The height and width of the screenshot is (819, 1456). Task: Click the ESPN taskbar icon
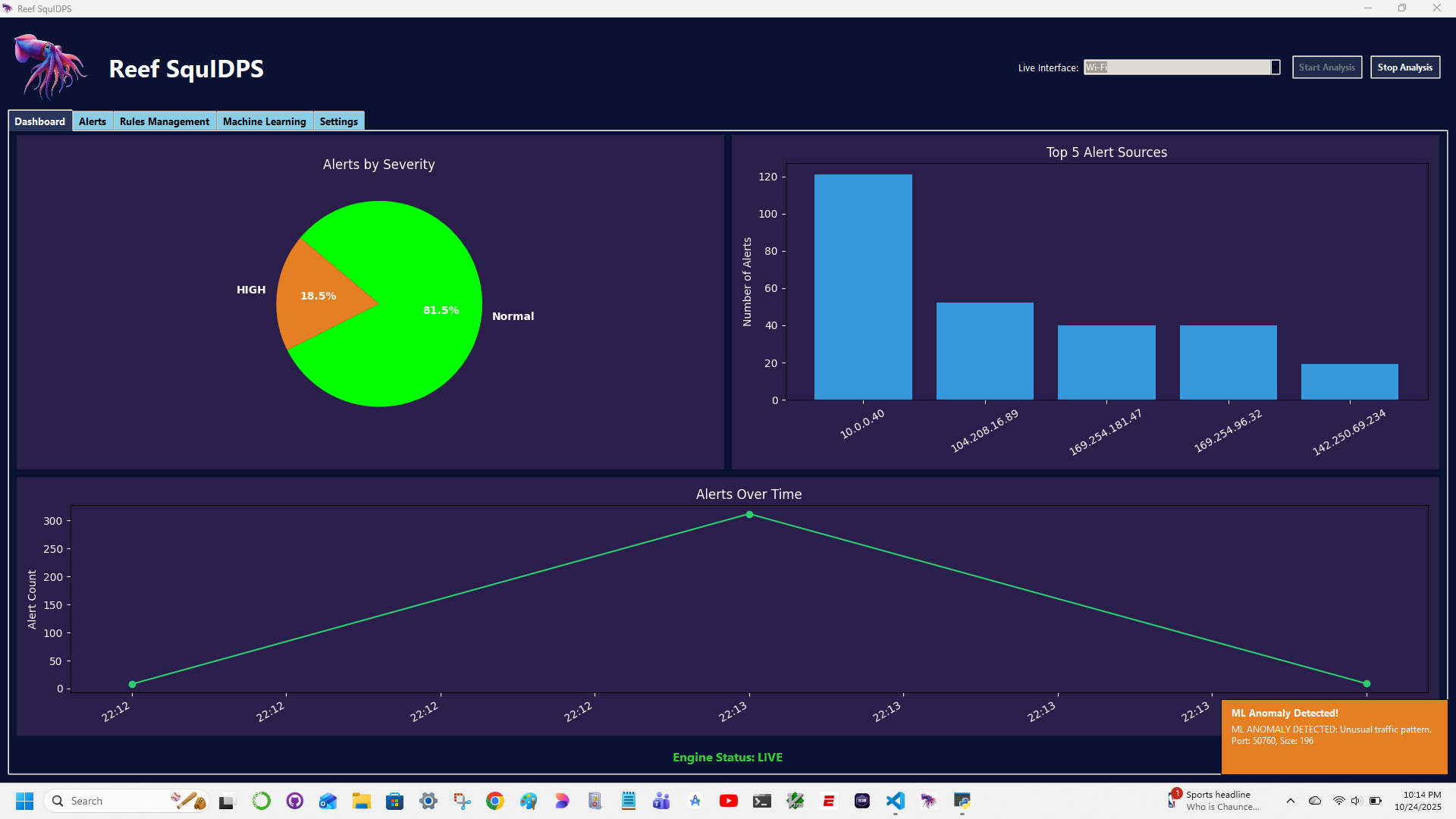828,800
